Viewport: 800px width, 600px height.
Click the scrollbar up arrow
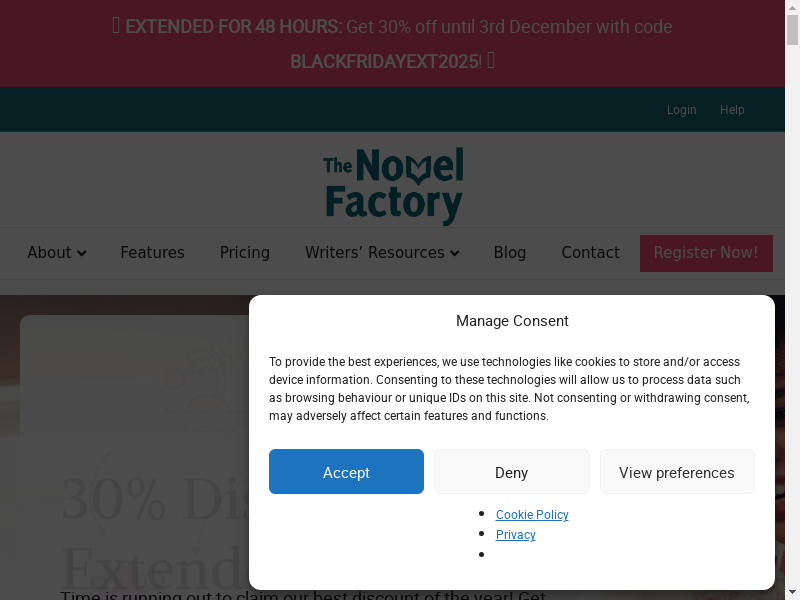coord(793,7)
